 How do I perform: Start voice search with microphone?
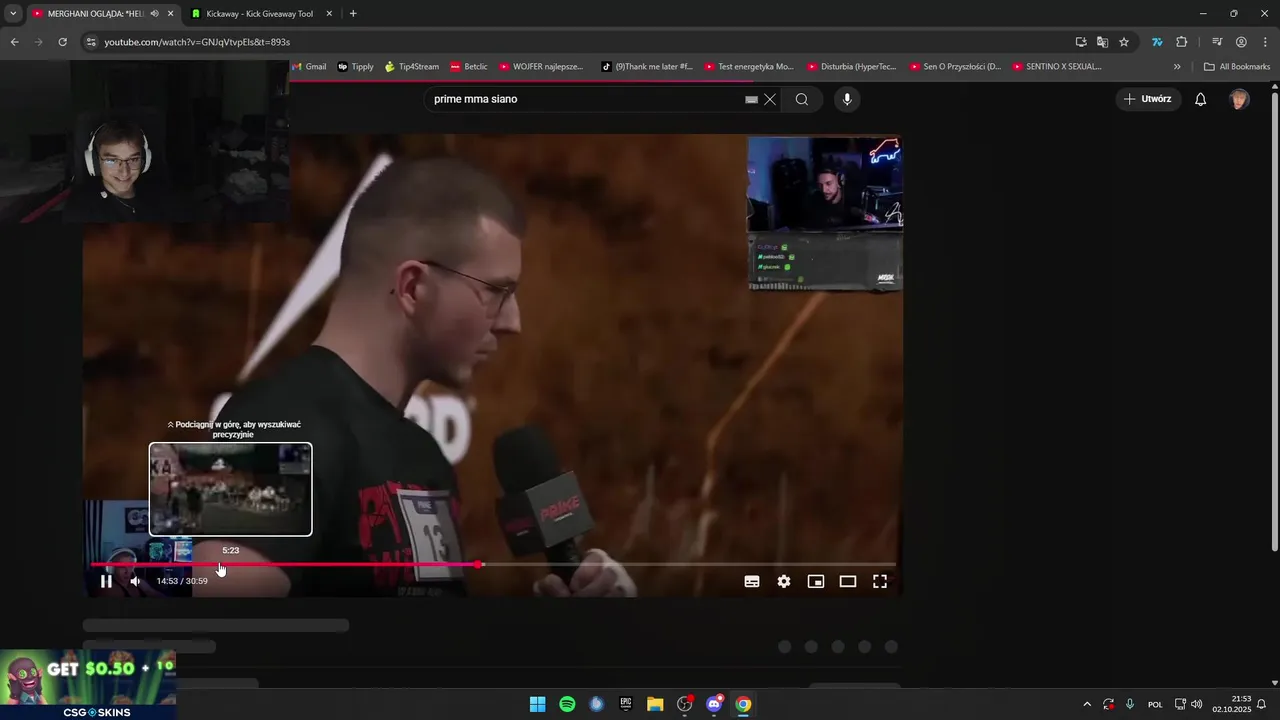pyautogui.click(x=847, y=99)
